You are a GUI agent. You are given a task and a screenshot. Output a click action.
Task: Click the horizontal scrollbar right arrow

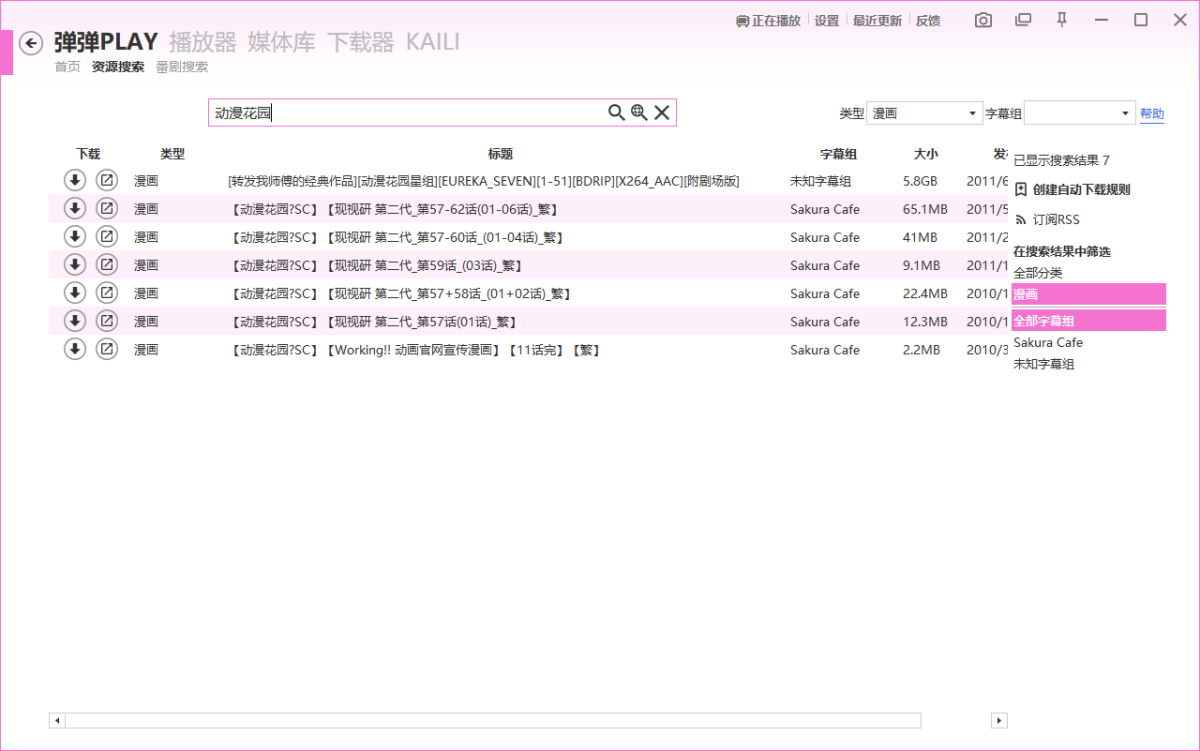click(999, 720)
